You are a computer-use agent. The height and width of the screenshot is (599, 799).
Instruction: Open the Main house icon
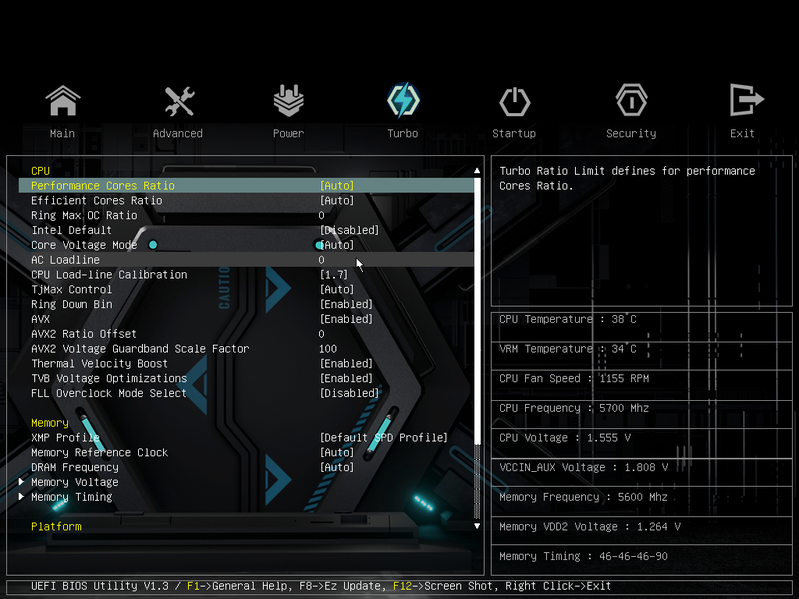(63, 100)
